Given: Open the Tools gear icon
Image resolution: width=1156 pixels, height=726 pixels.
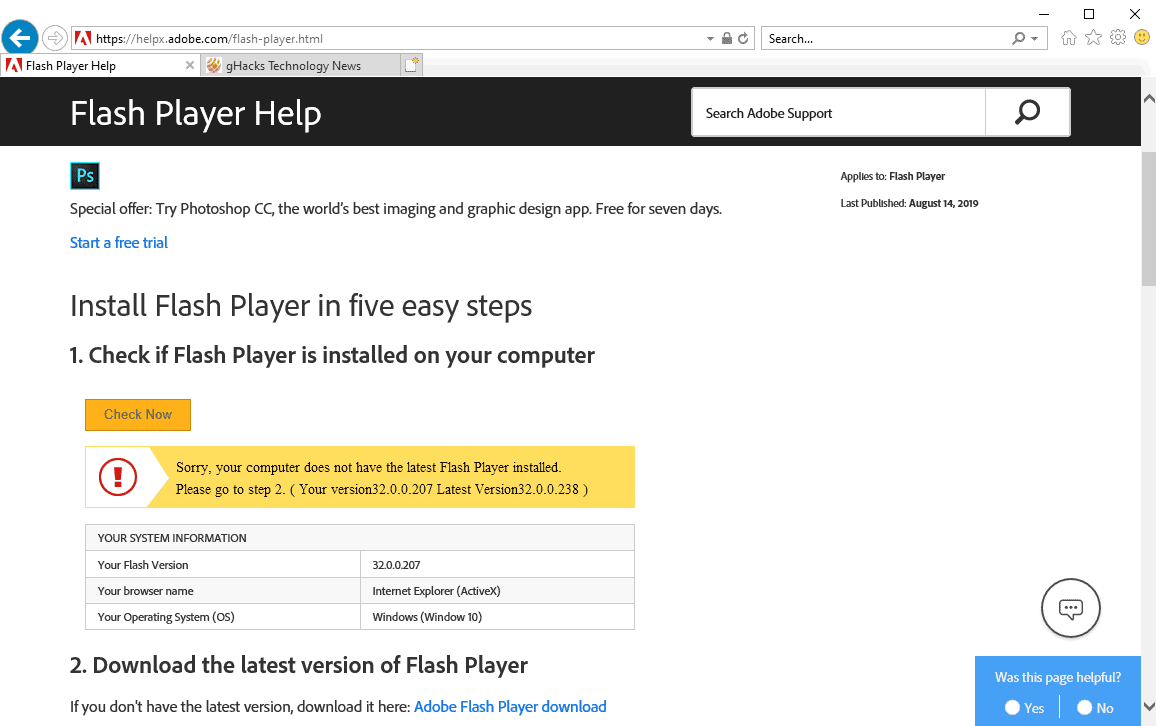Looking at the screenshot, I should click(1118, 38).
